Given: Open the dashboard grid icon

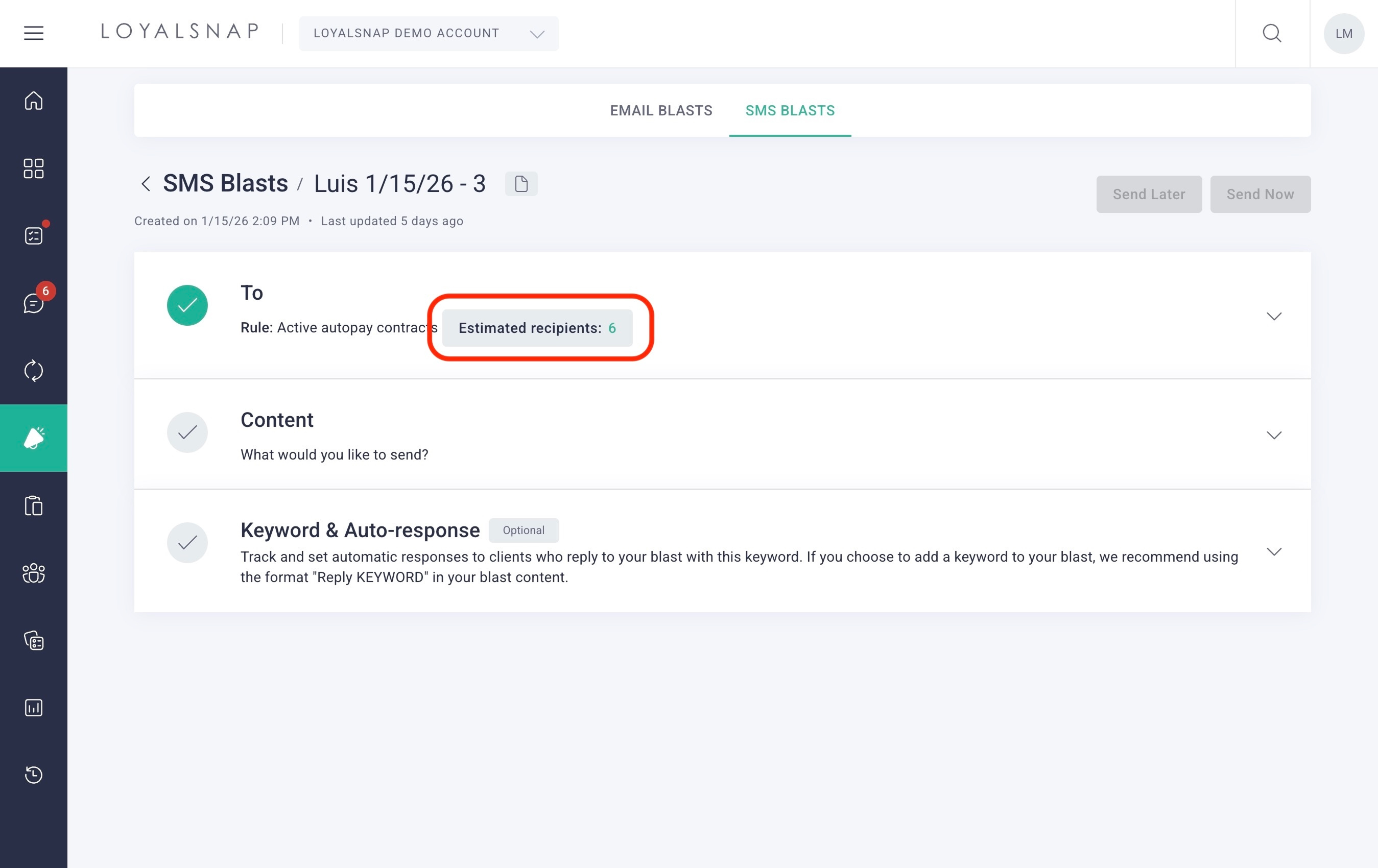Looking at the screenshot, I should click(x=33, y=168).
